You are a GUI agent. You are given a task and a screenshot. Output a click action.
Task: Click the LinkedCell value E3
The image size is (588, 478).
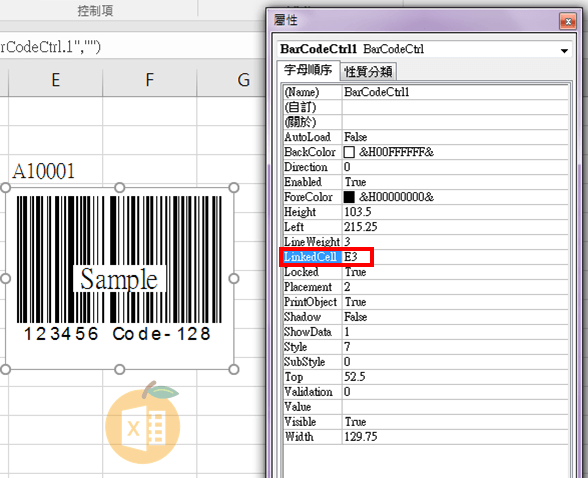point(455,257)
